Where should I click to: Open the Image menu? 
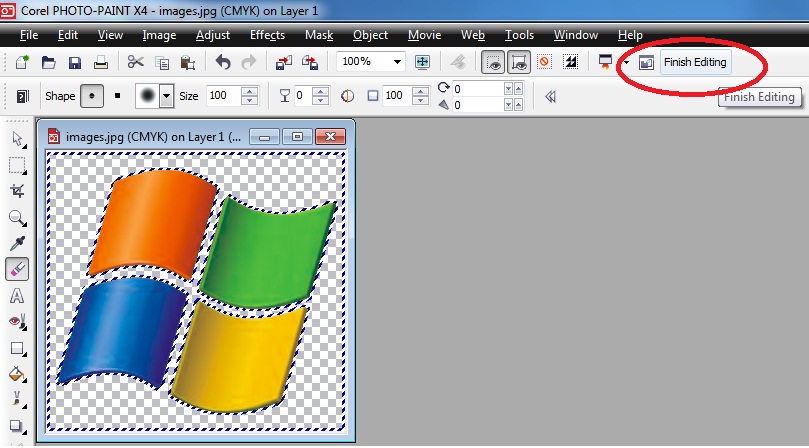[x=159, y=35]
